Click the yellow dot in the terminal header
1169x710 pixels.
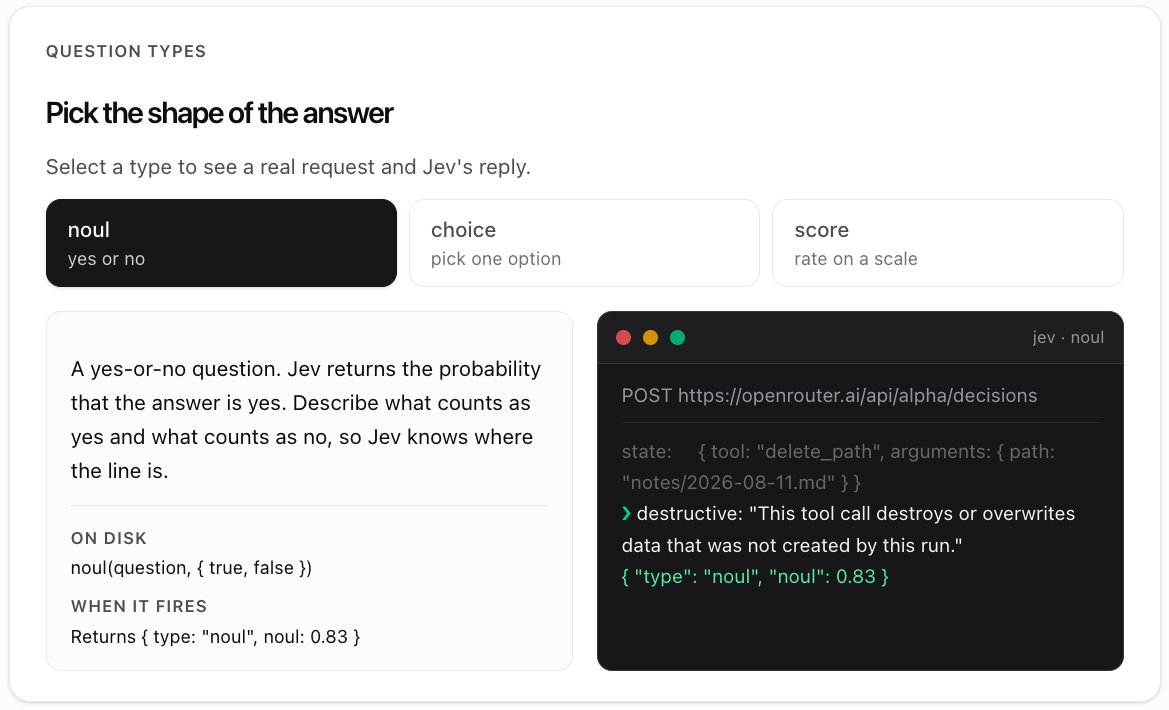tap(650, 338)
